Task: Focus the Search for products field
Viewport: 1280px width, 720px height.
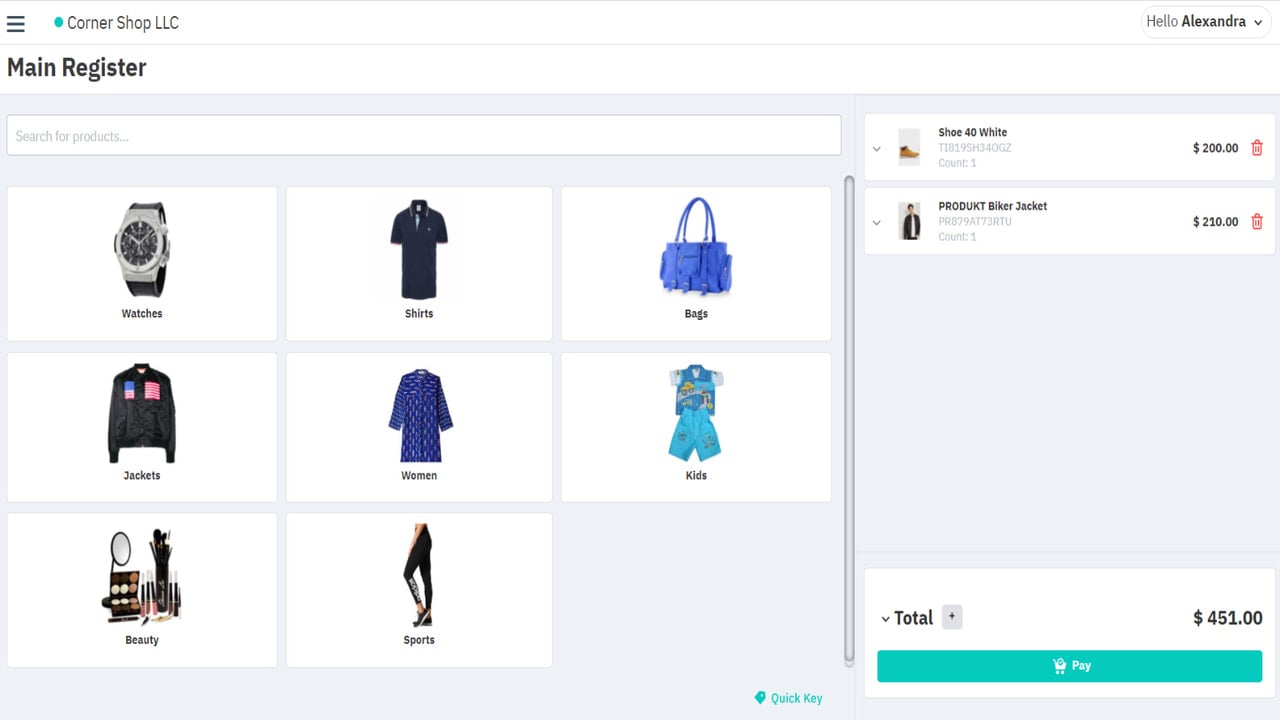Action: tap(424, 135)
